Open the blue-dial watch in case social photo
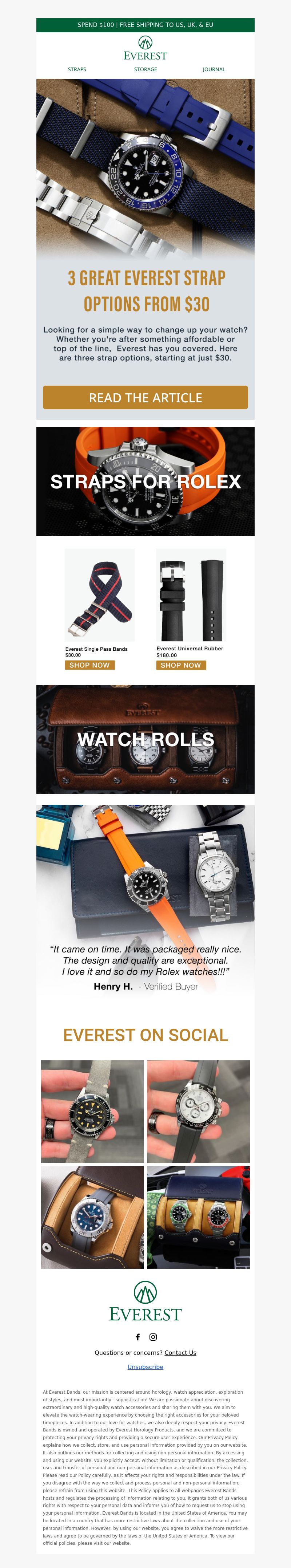Screen dimensions: 291x1568 [93, 1217]
